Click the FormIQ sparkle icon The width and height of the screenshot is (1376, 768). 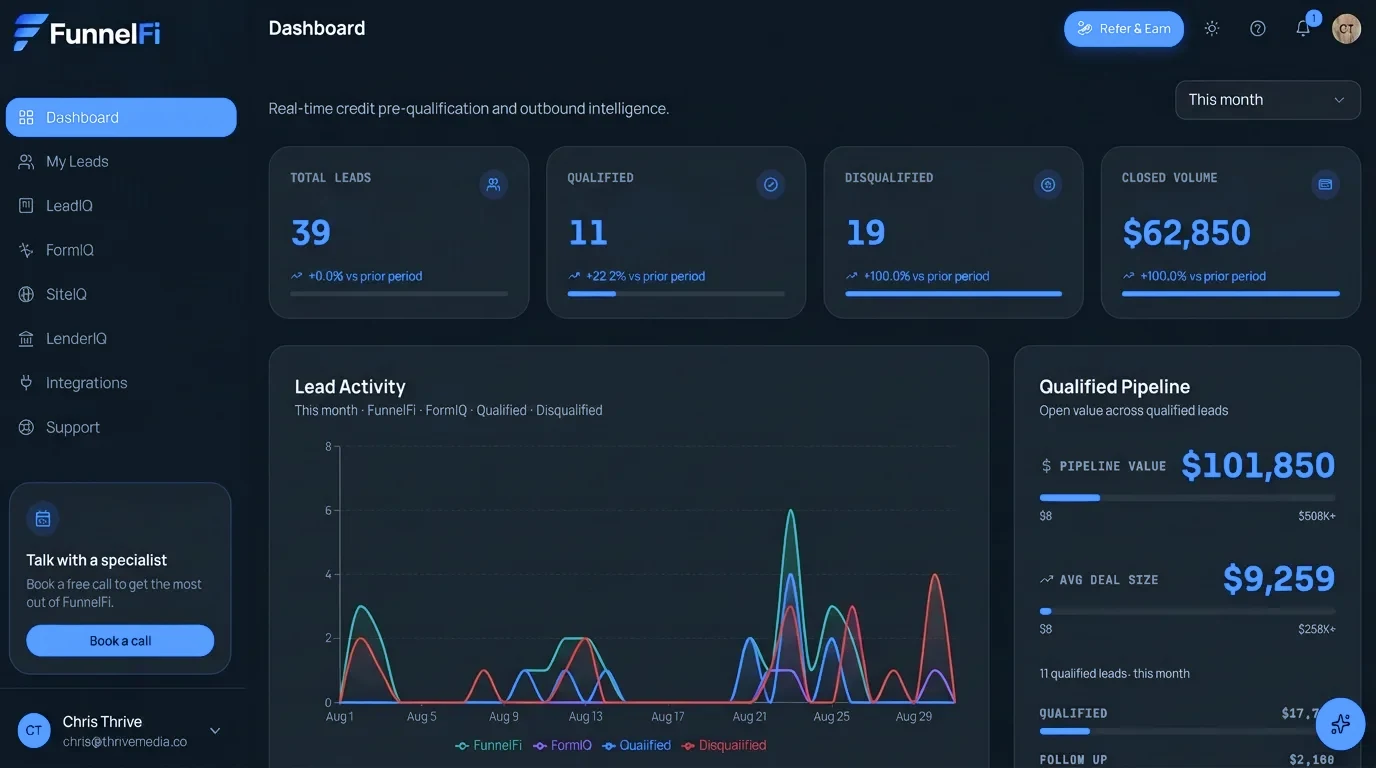pyautogui.click(x=26, y=250)
